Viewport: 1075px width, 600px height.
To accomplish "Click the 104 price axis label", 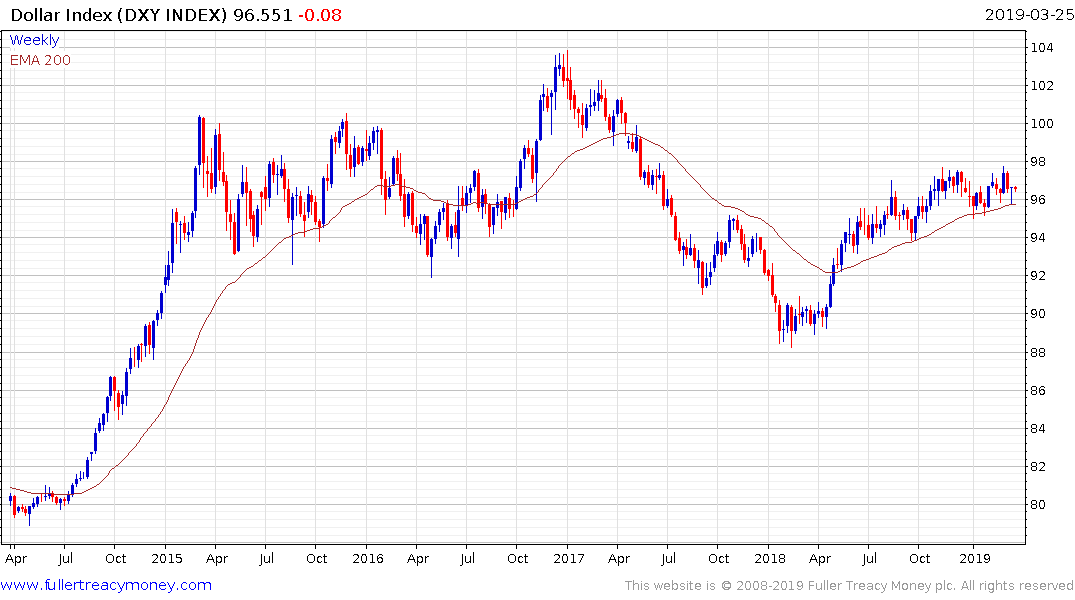I will tap(1042, 47).
